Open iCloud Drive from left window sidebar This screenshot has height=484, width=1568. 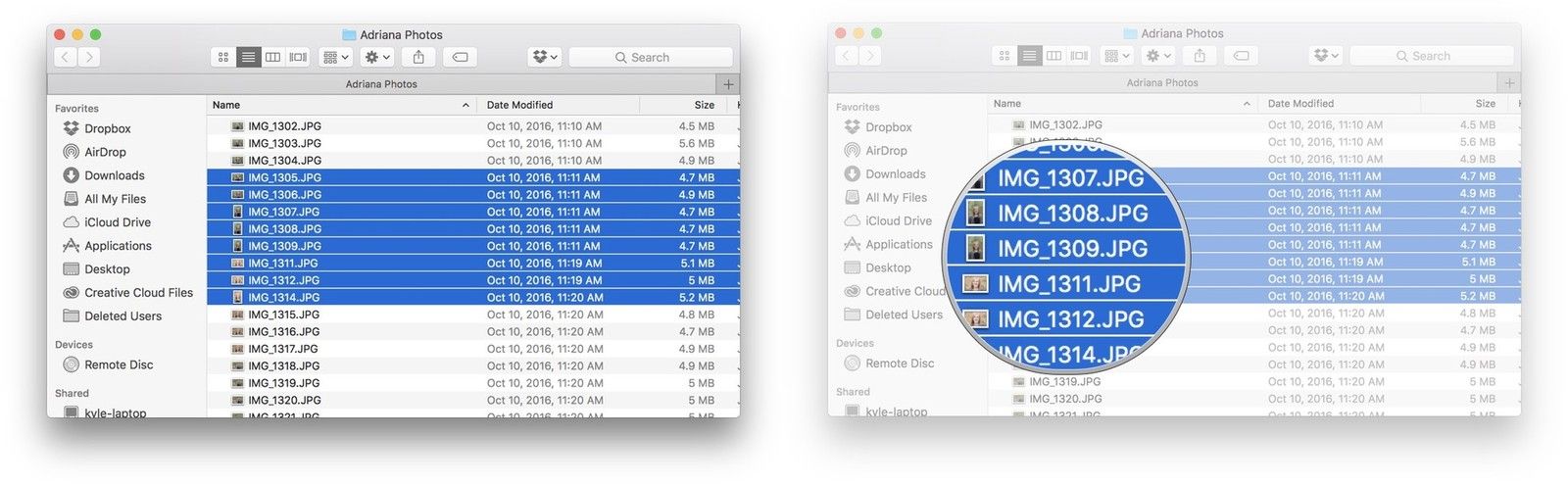(118, 222)
